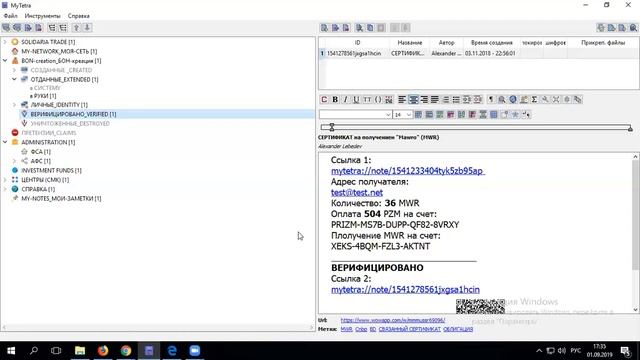Toggle show formatting paragraph marks
The image size is (640, 360).
click(x=491, y=99)
